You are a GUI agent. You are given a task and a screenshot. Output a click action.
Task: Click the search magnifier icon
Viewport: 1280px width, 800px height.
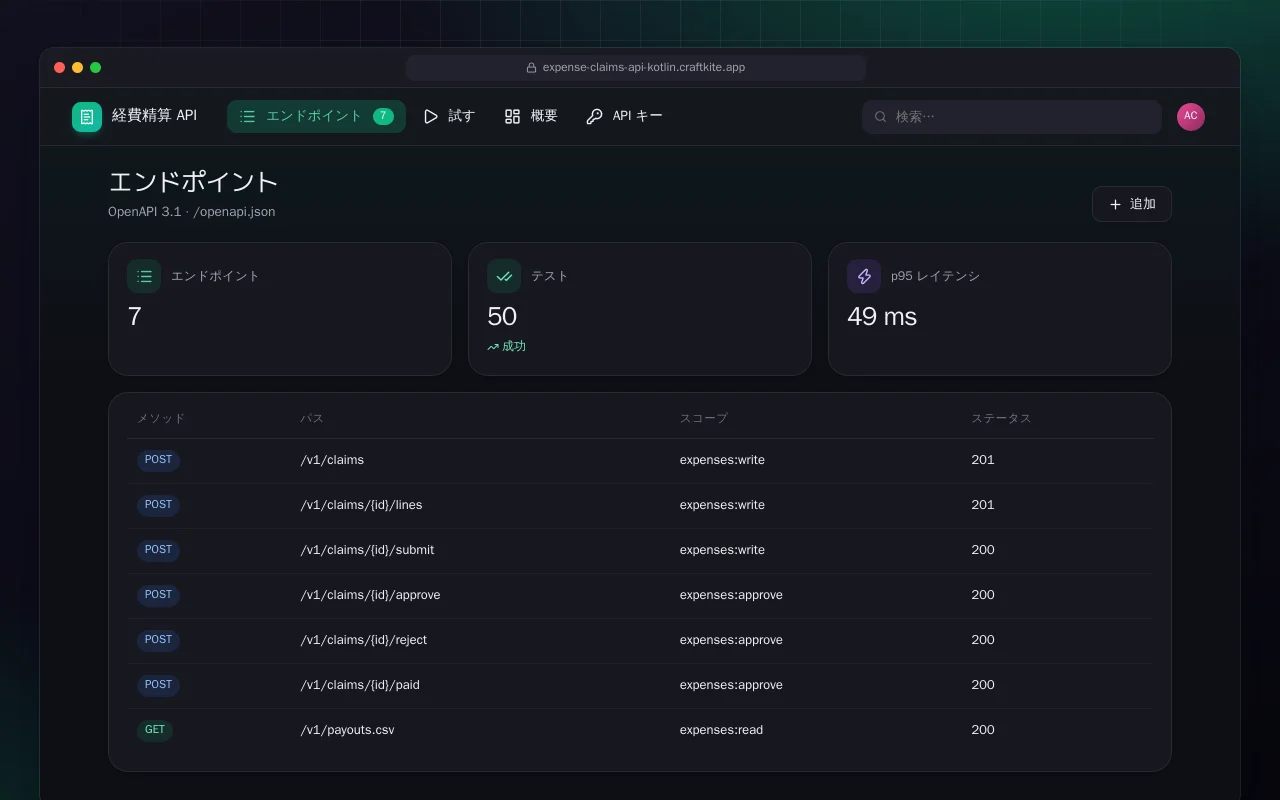click(x=881, y=117)
